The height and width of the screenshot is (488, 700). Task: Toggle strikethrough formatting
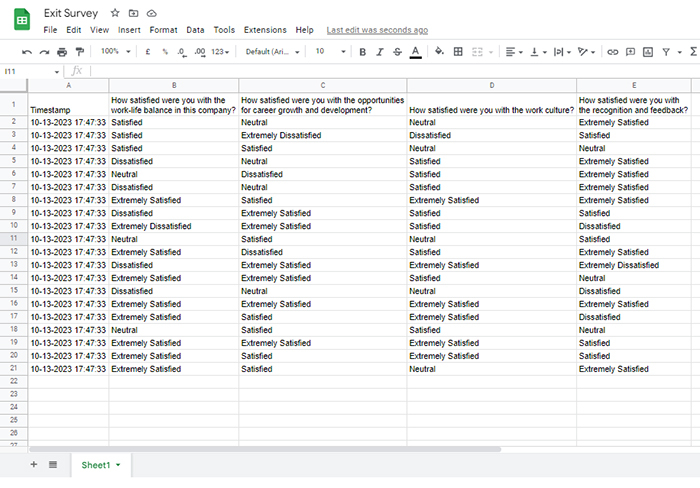click(x=397, y=52)
